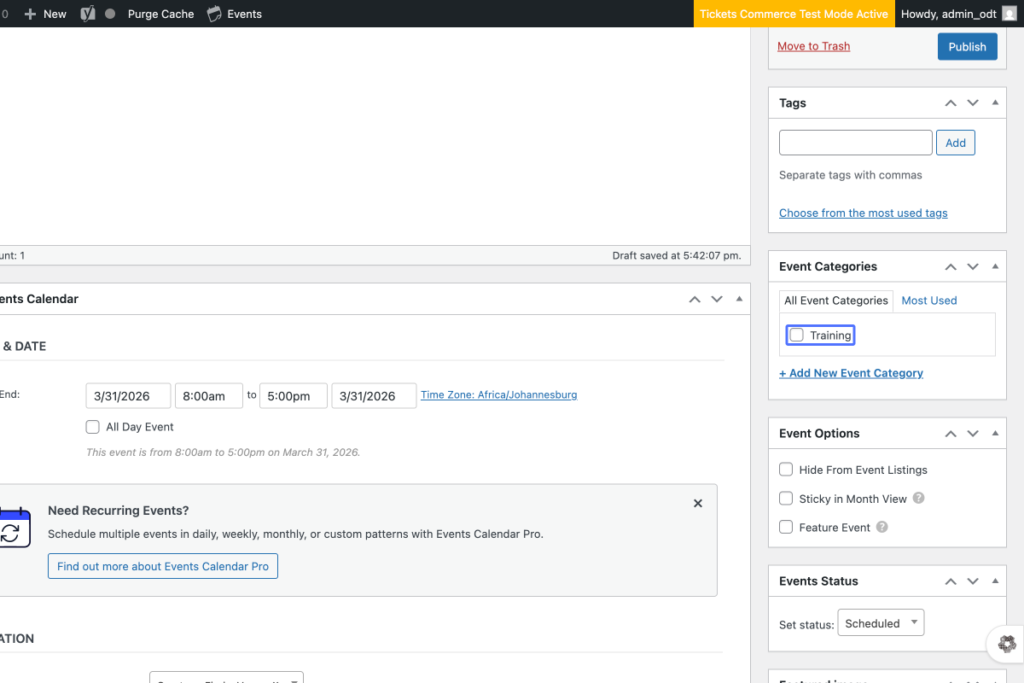Click Add button for tags
1024x683 pixels.
955,143
